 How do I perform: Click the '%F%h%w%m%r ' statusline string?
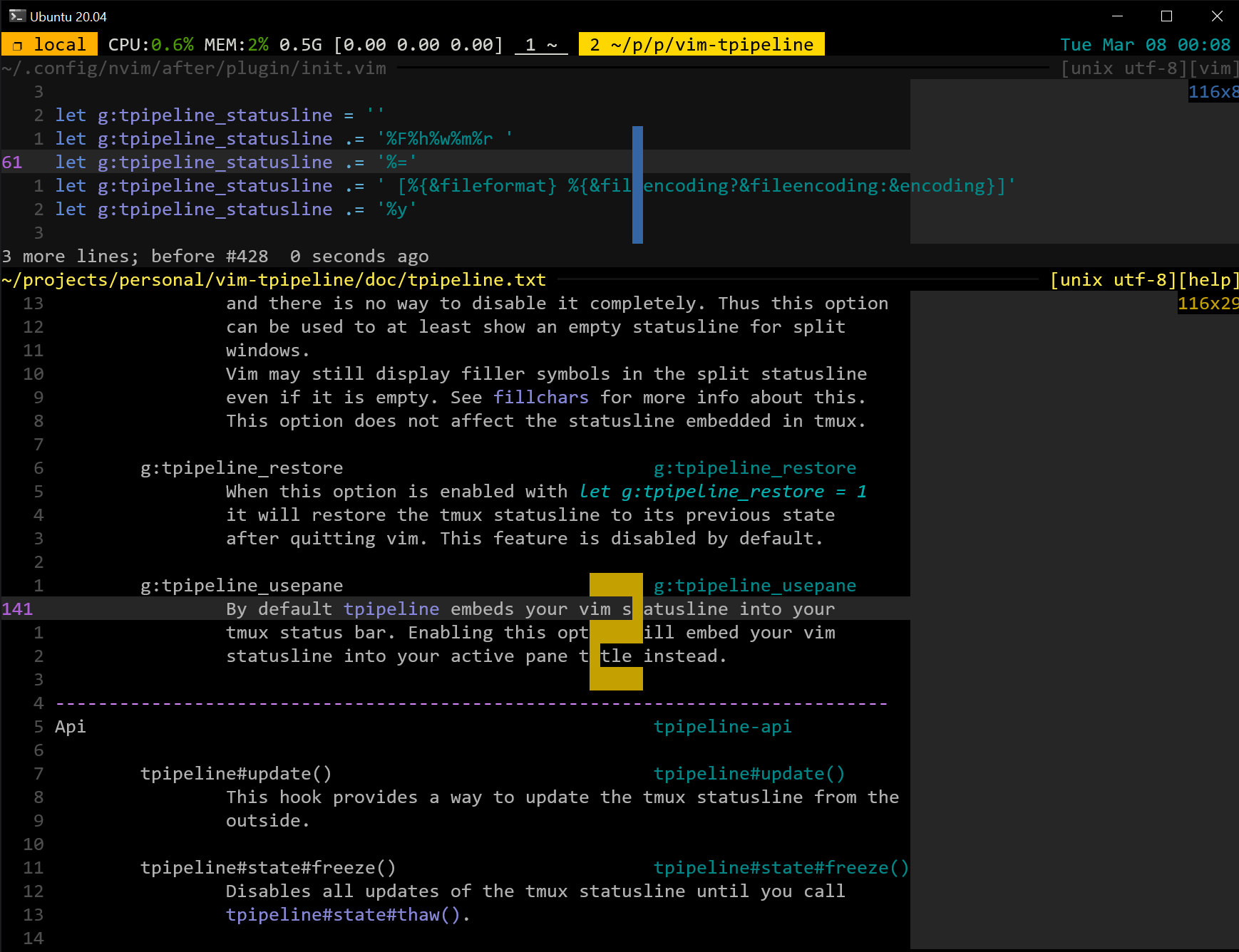pyautogui.click(x=445, y=138)
